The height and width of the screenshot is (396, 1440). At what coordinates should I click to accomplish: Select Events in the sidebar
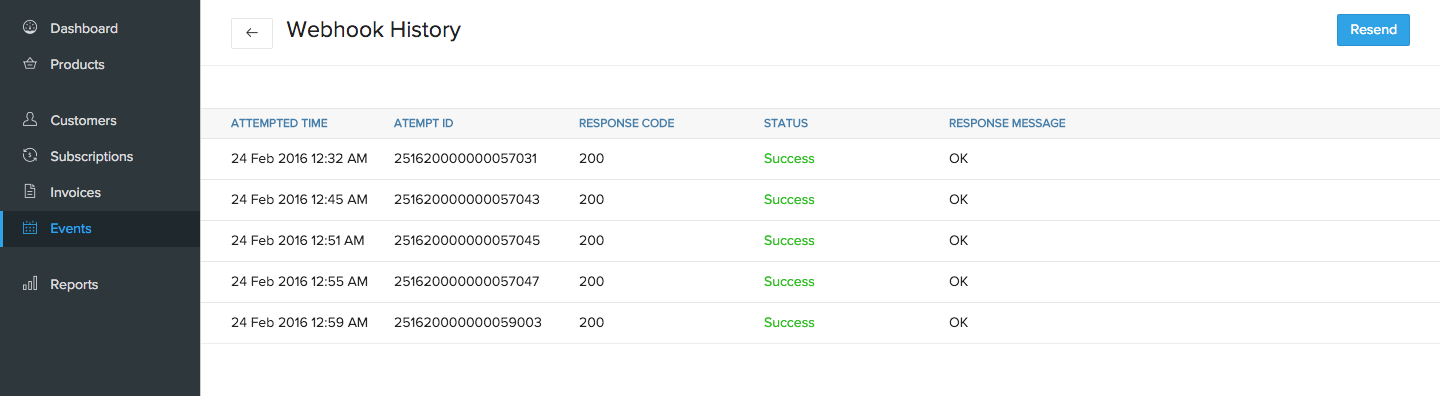(100, 228)
